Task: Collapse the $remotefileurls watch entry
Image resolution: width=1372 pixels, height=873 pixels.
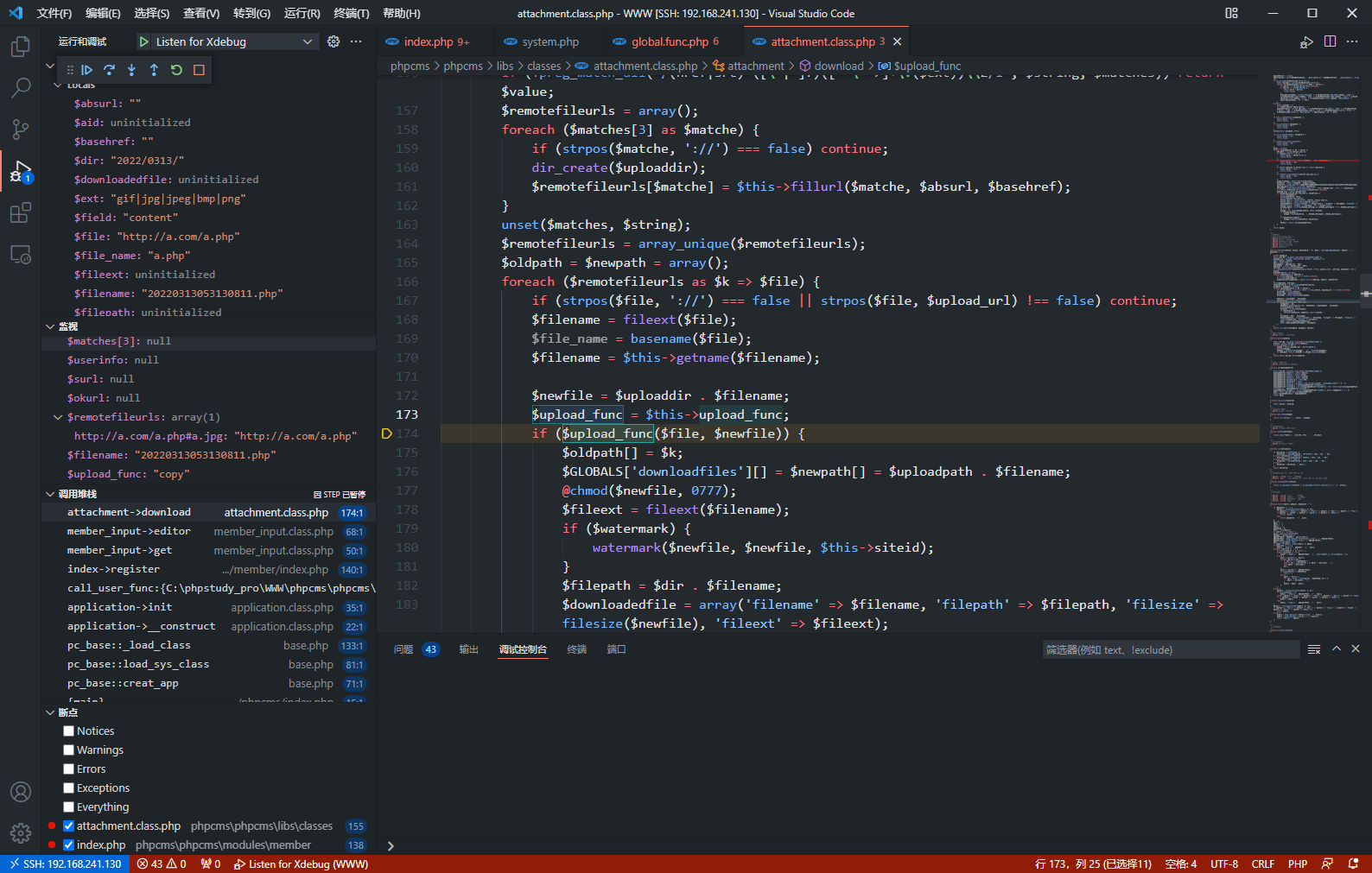Action: pyautogui.click(x=58, y=417)
